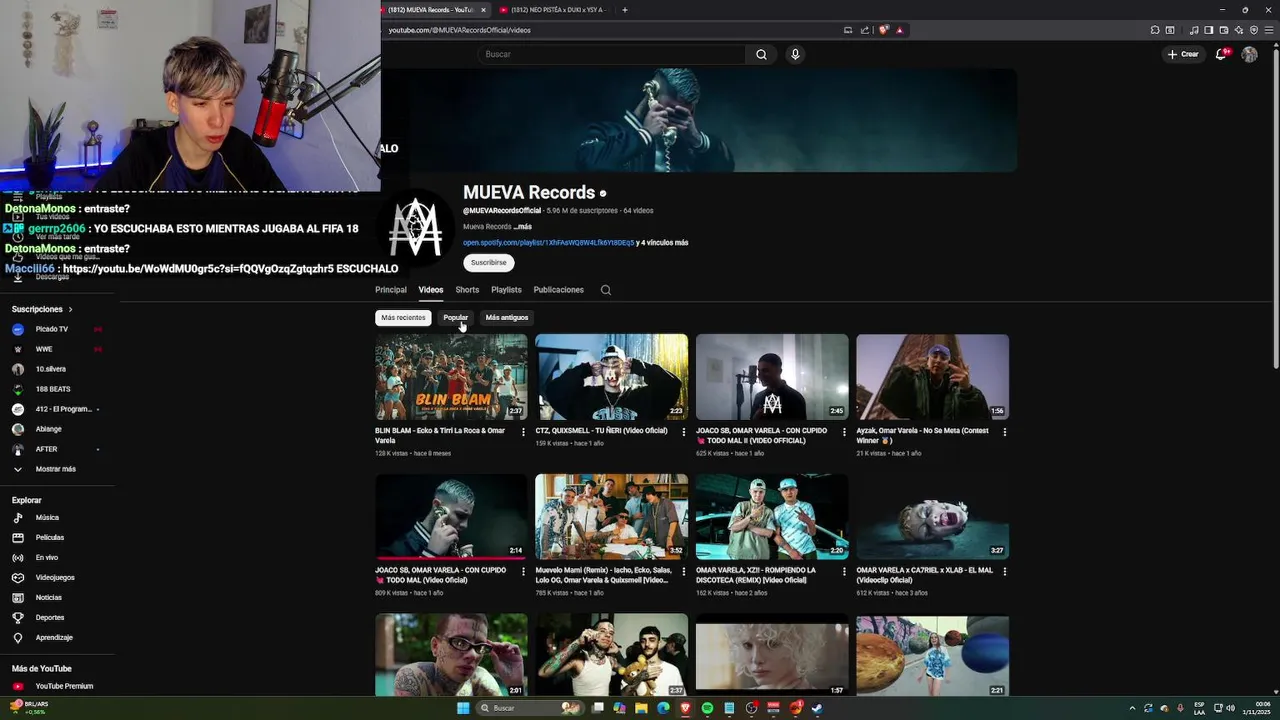The height and width of the screenshot is (720, 1280).
Task: Click the Crear button
Action: 1182,54
